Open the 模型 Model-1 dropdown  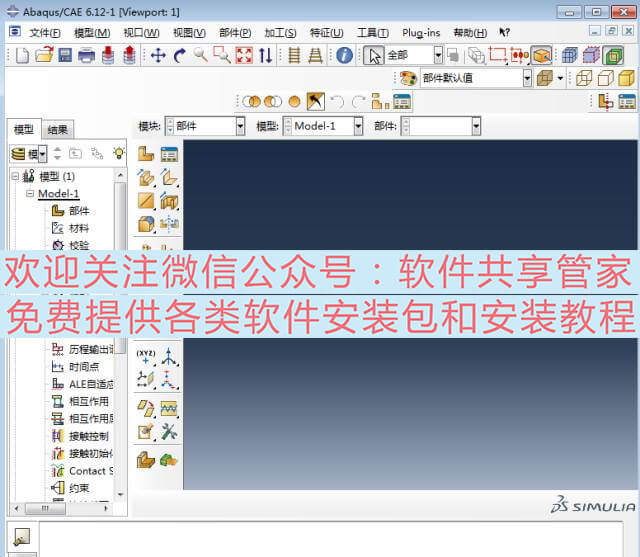point(358,126)
